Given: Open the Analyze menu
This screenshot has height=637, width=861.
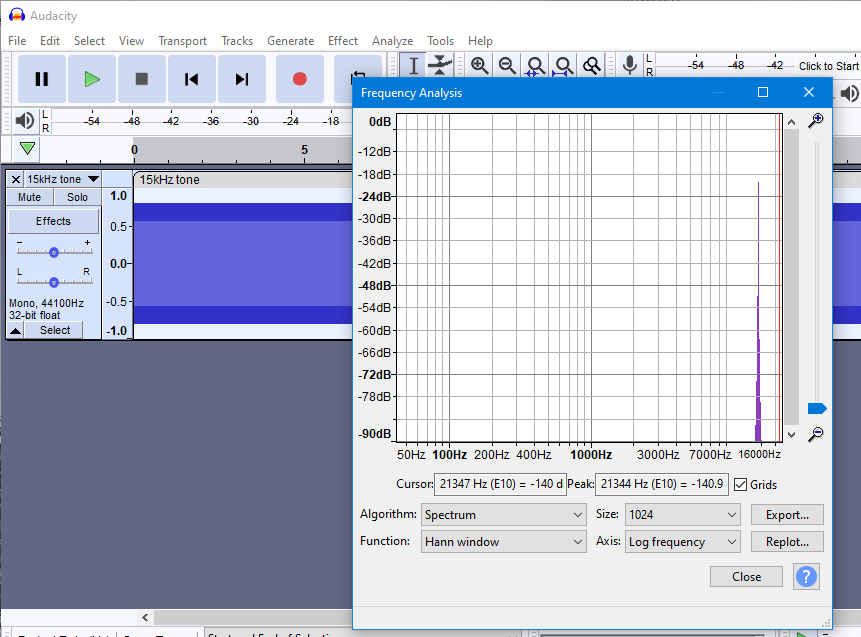Looking at the screenshot, I should pyautogui.click(x=392, y=41).
